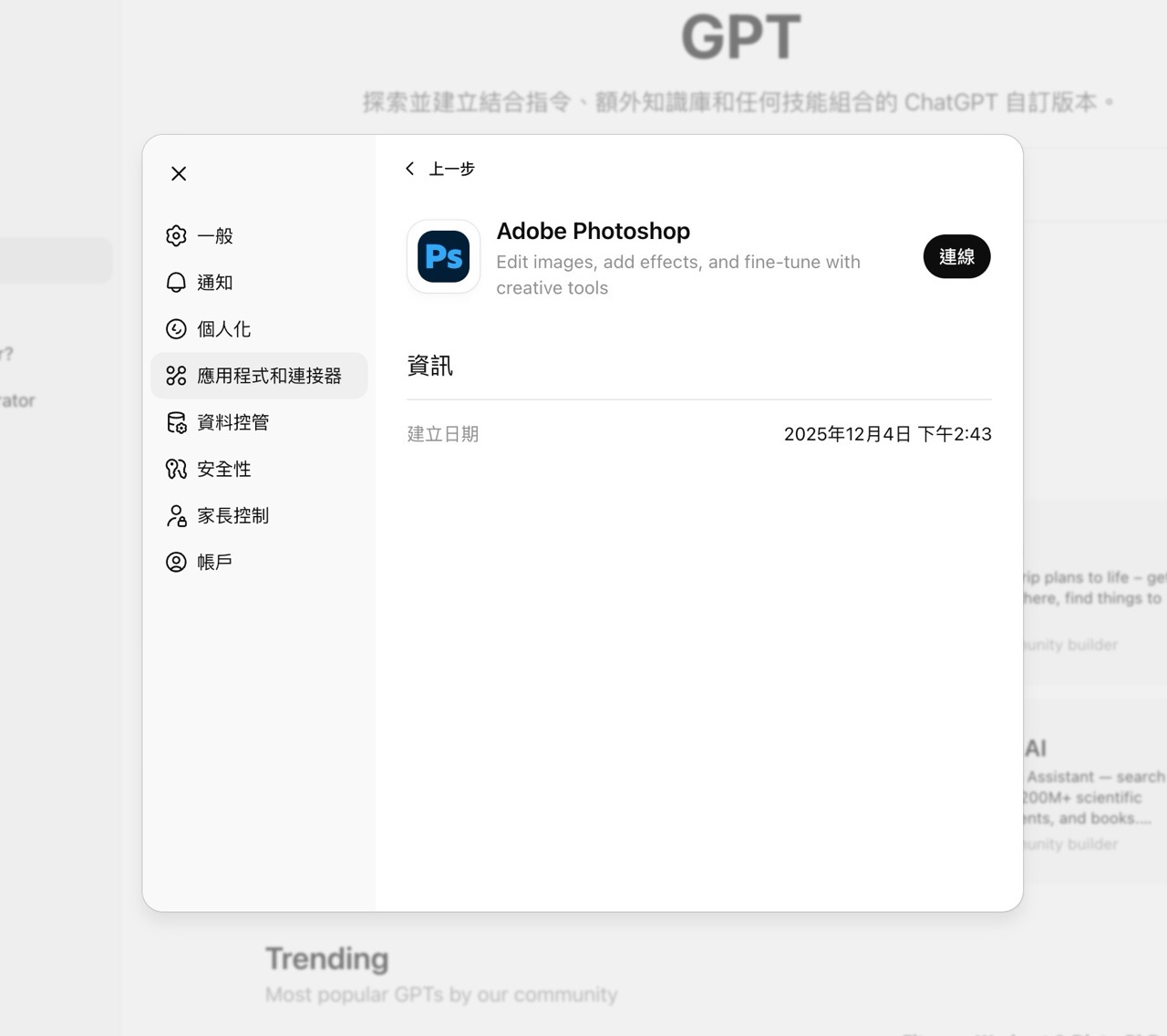
Task: Close the settings dialog with X
Action: 179,173
